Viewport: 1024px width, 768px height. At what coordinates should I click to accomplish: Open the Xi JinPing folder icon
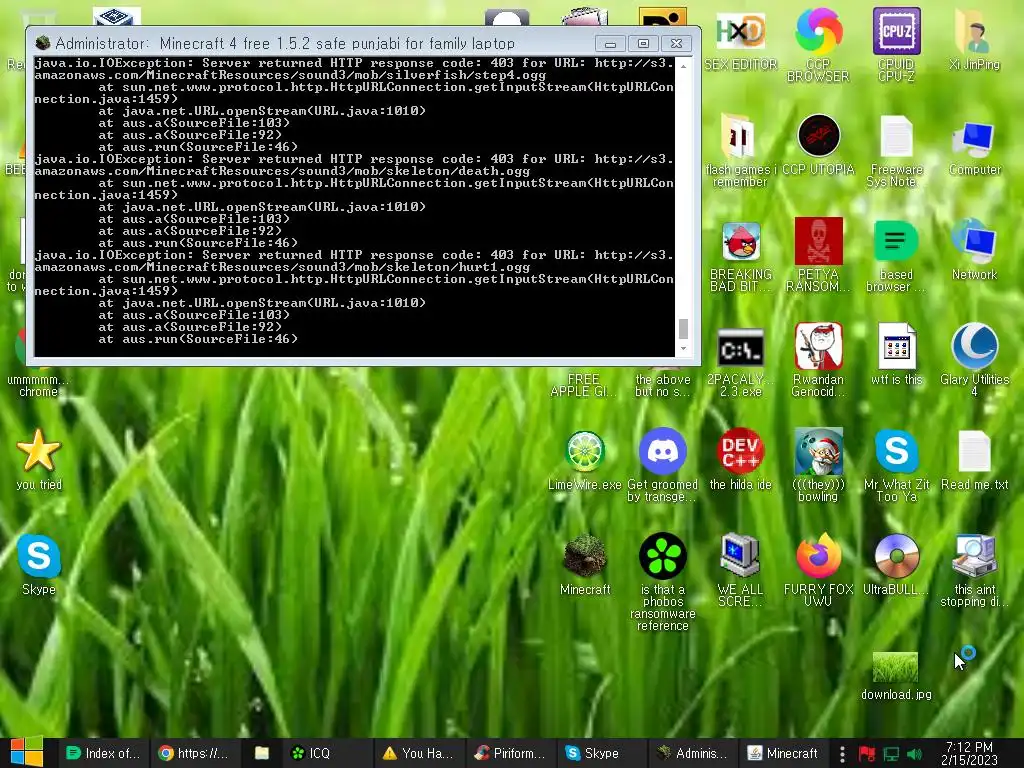click(974, 31)
